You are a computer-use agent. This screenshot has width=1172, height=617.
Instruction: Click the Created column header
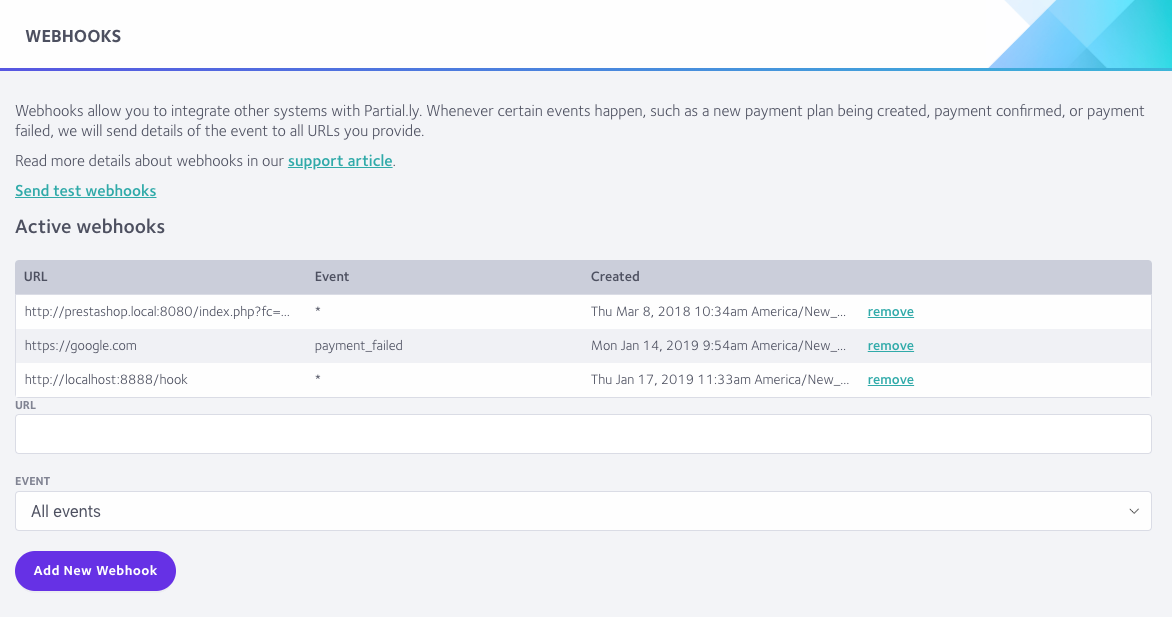coord(615,277)
